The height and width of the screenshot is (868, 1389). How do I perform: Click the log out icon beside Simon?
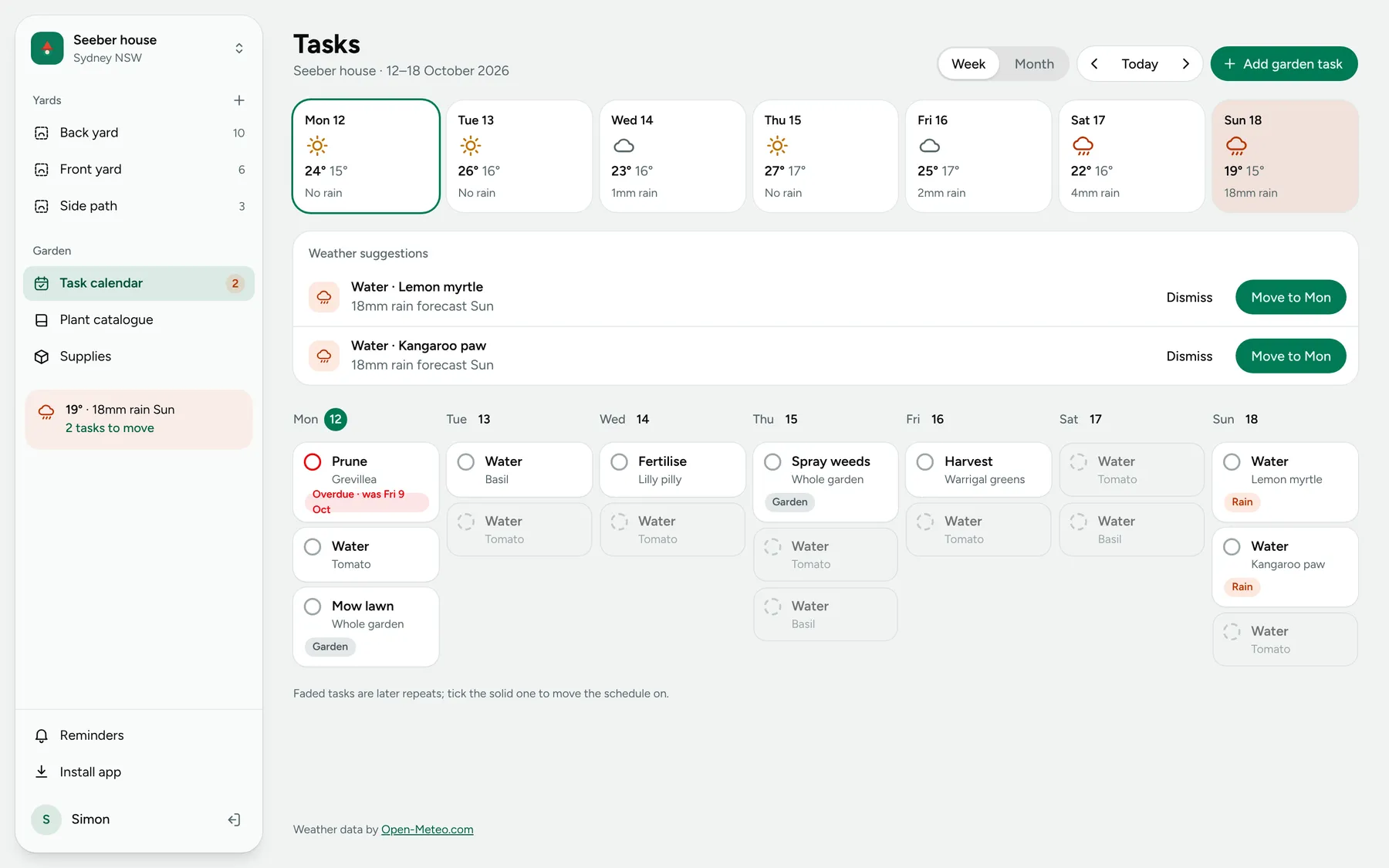[235, 819]
